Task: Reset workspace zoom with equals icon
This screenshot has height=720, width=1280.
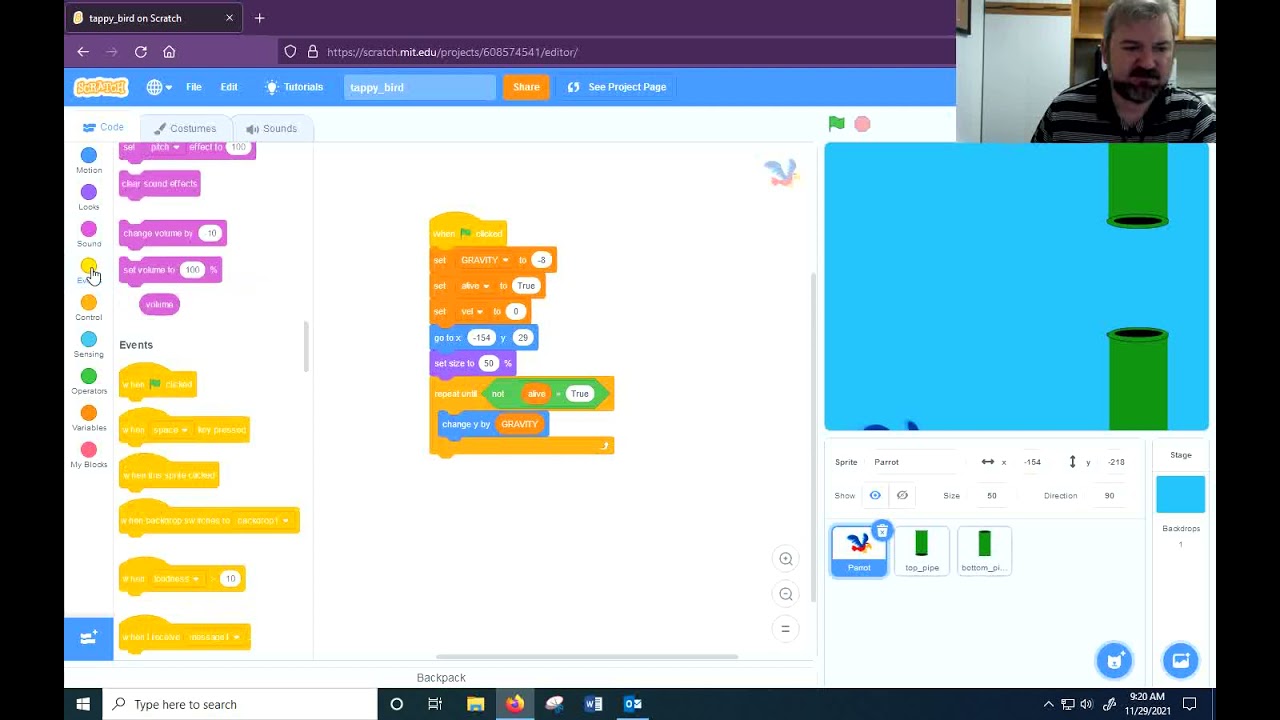Action: [786, 628]
